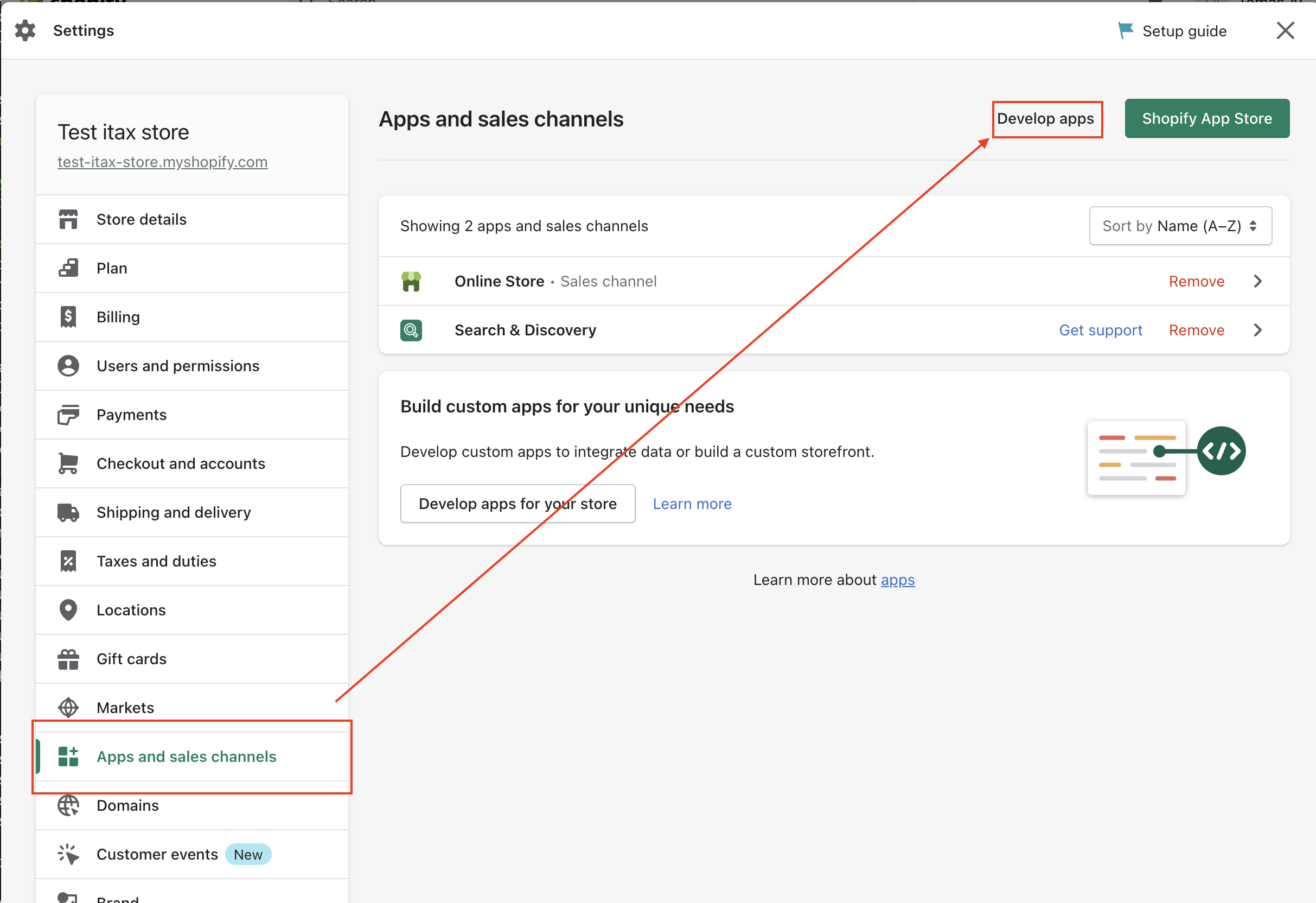Click the Setup guide flag icon
The width and height of the screenshot is (1316, 903).
(x=1125, y=30)
